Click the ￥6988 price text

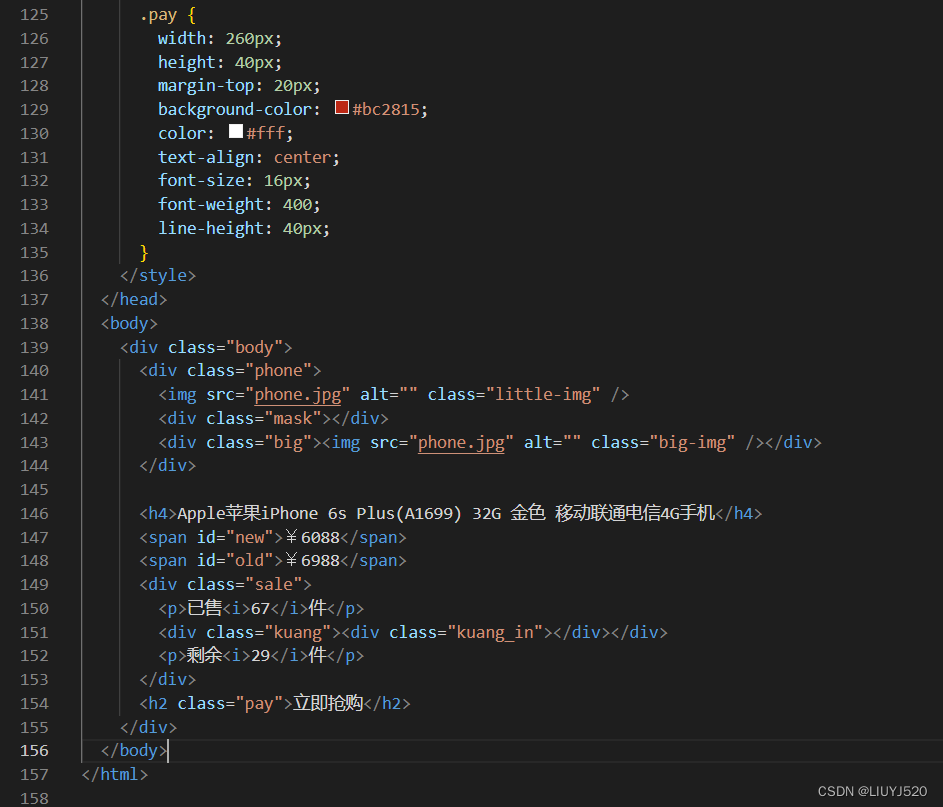click(312, 560)
